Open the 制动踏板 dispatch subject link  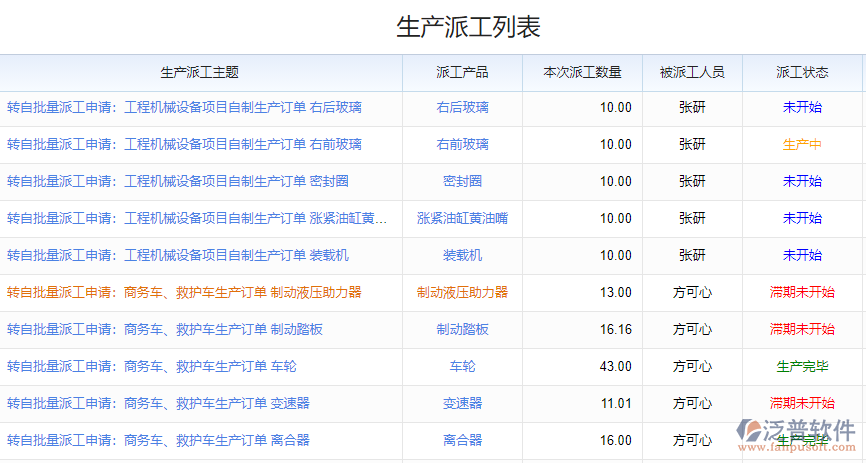click(165, 329)
